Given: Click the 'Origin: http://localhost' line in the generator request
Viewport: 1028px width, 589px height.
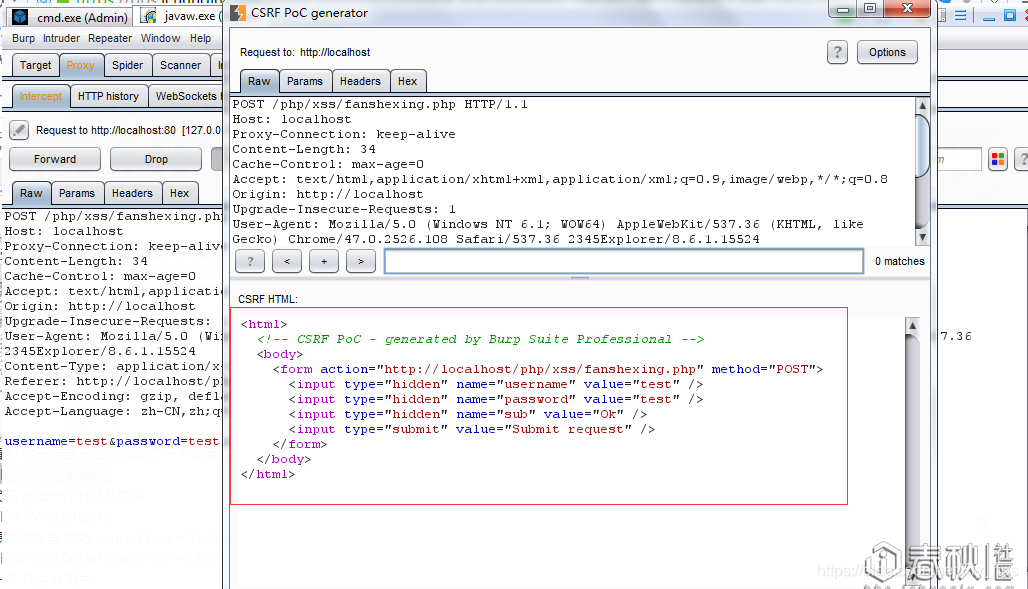Looking at the screenshot, I should pyautogui.click(x=328, y=194).
